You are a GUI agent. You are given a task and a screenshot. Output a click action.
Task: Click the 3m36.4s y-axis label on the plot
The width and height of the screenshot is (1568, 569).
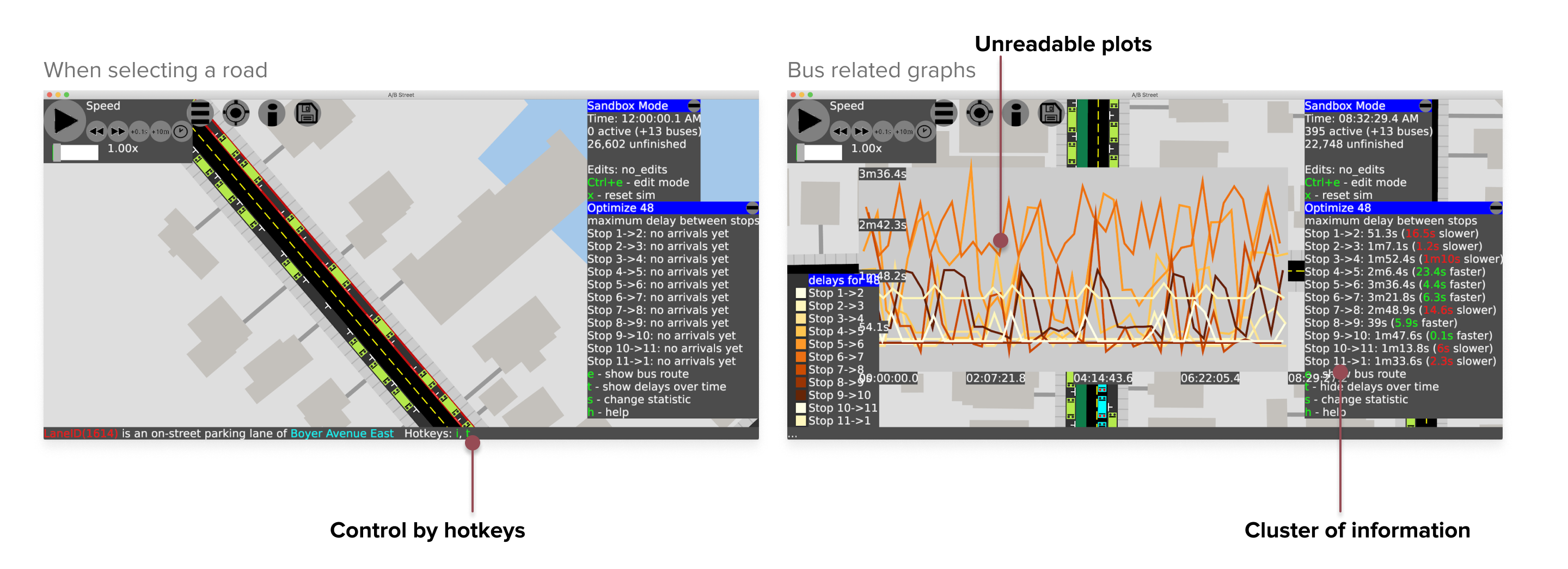point(883,174)
